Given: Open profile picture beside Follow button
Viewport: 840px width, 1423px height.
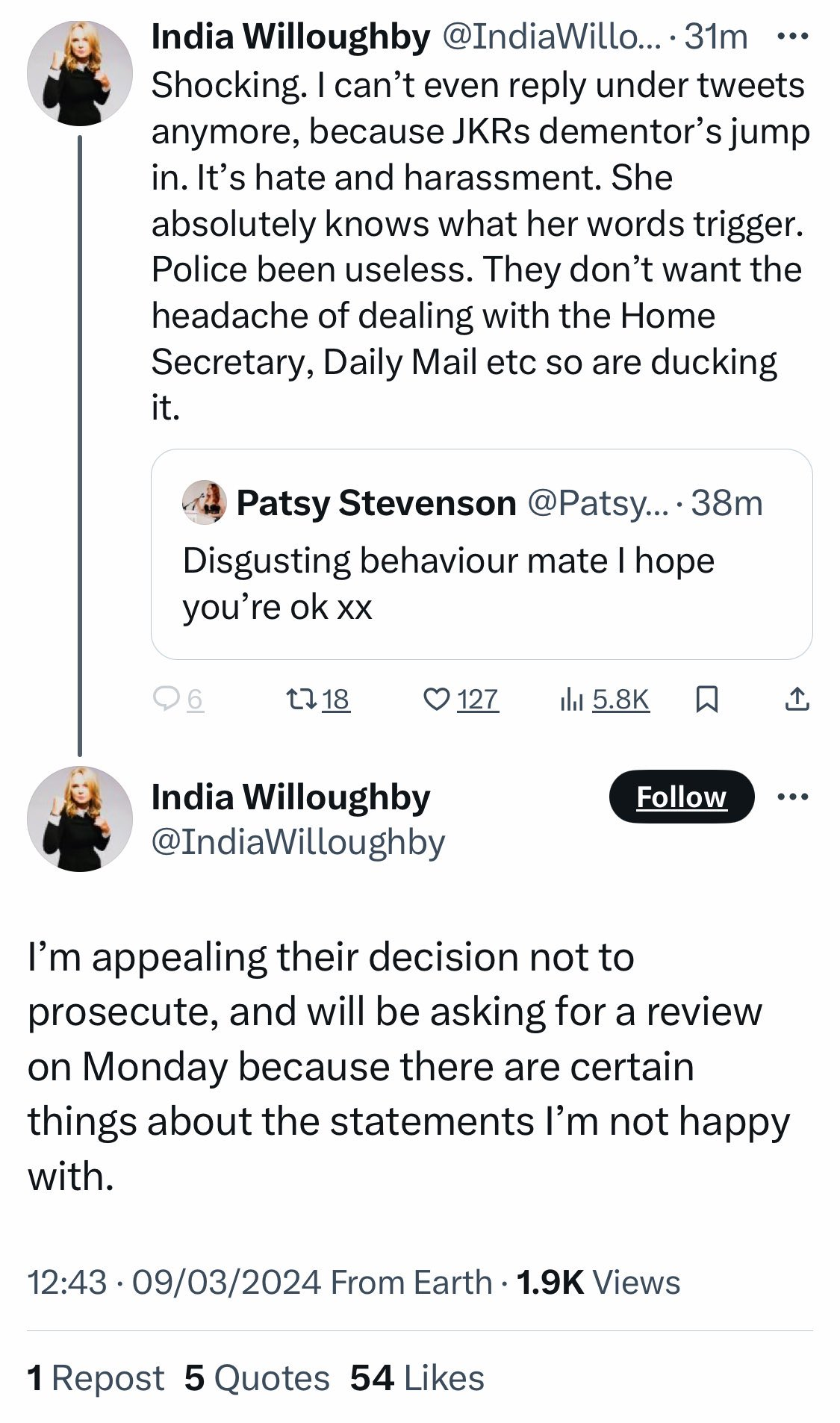Looking at the screenshot, I should (x=79, y=818).
